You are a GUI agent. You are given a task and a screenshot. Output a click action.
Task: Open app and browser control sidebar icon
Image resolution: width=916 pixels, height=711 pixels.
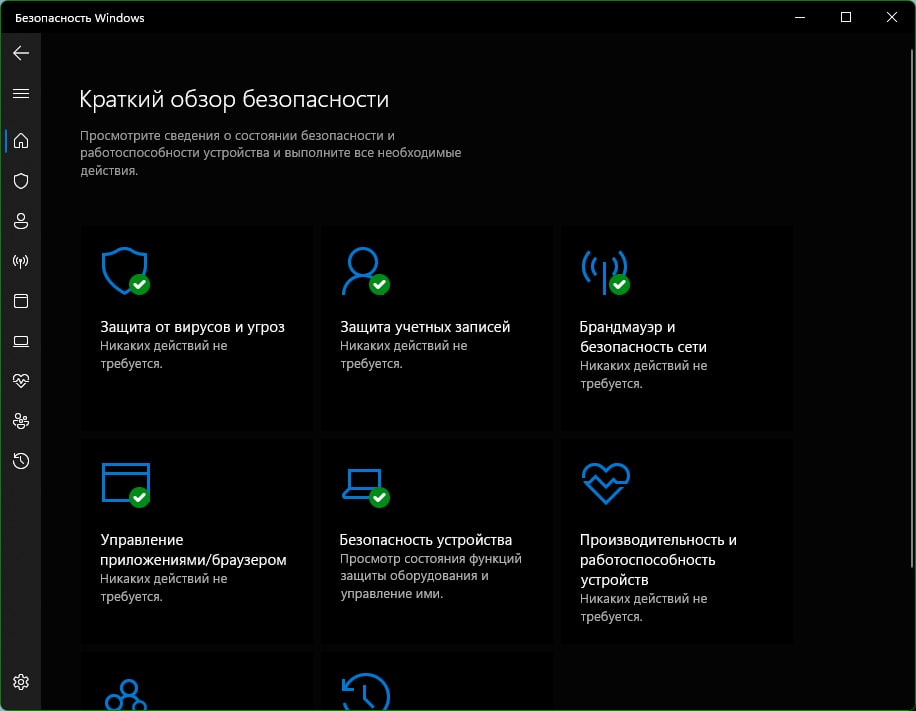pyautogui.click(x=21, y=301)
